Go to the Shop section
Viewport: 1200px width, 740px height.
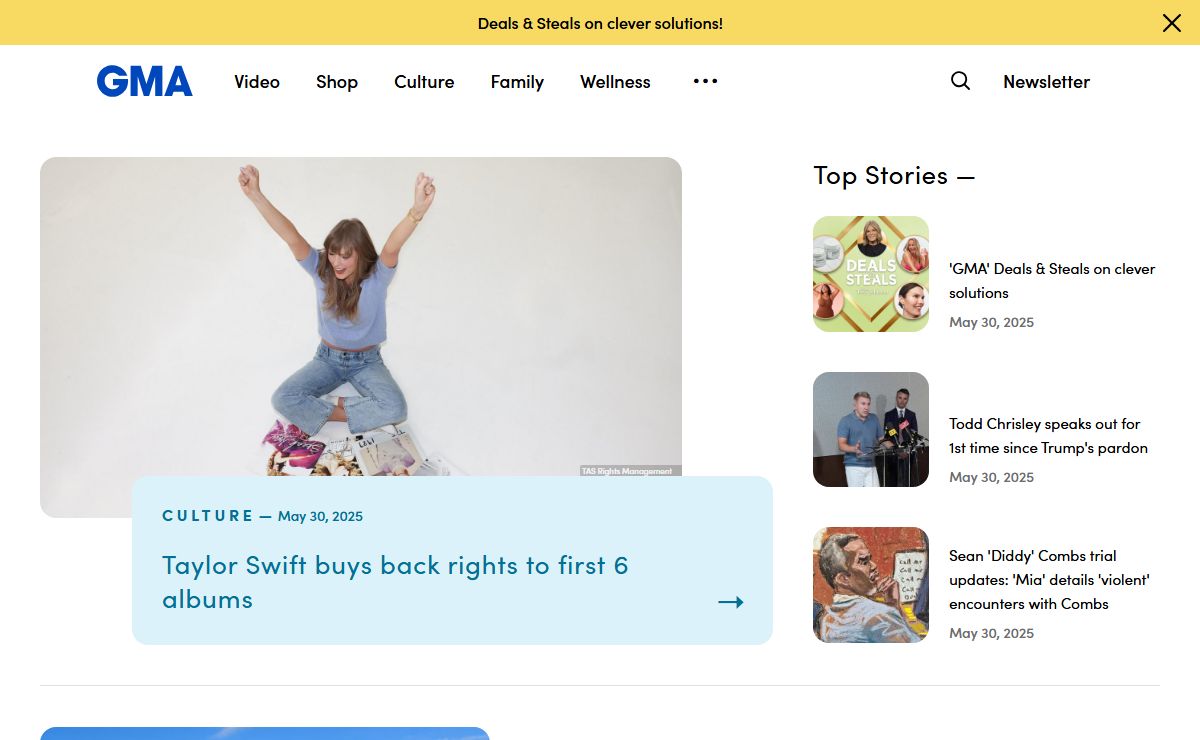(x=337, y=82)
